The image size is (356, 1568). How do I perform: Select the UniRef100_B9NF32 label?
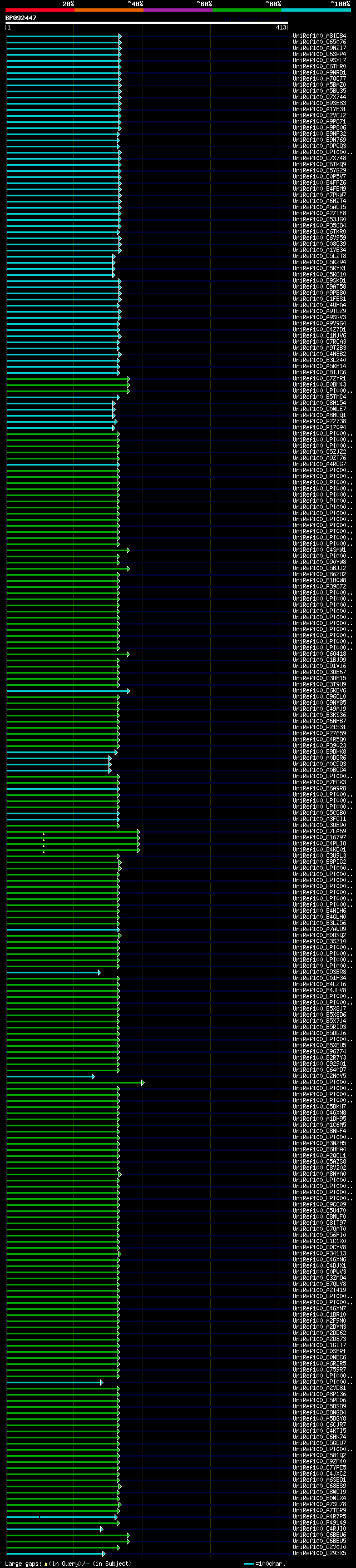click(x=319, y=134)
